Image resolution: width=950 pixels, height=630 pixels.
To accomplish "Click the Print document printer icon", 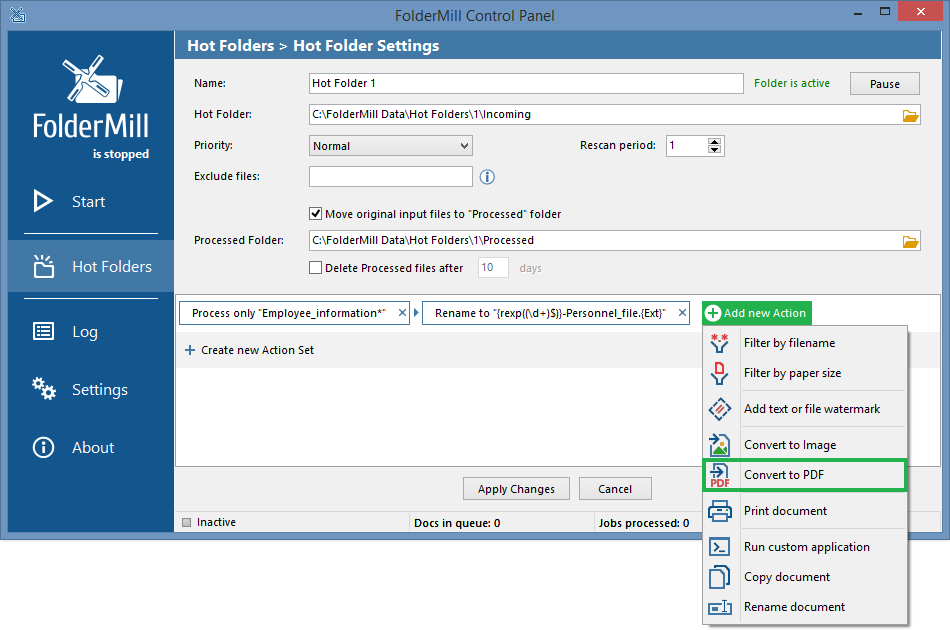I will pyautogui.click(x=719, y=511).
